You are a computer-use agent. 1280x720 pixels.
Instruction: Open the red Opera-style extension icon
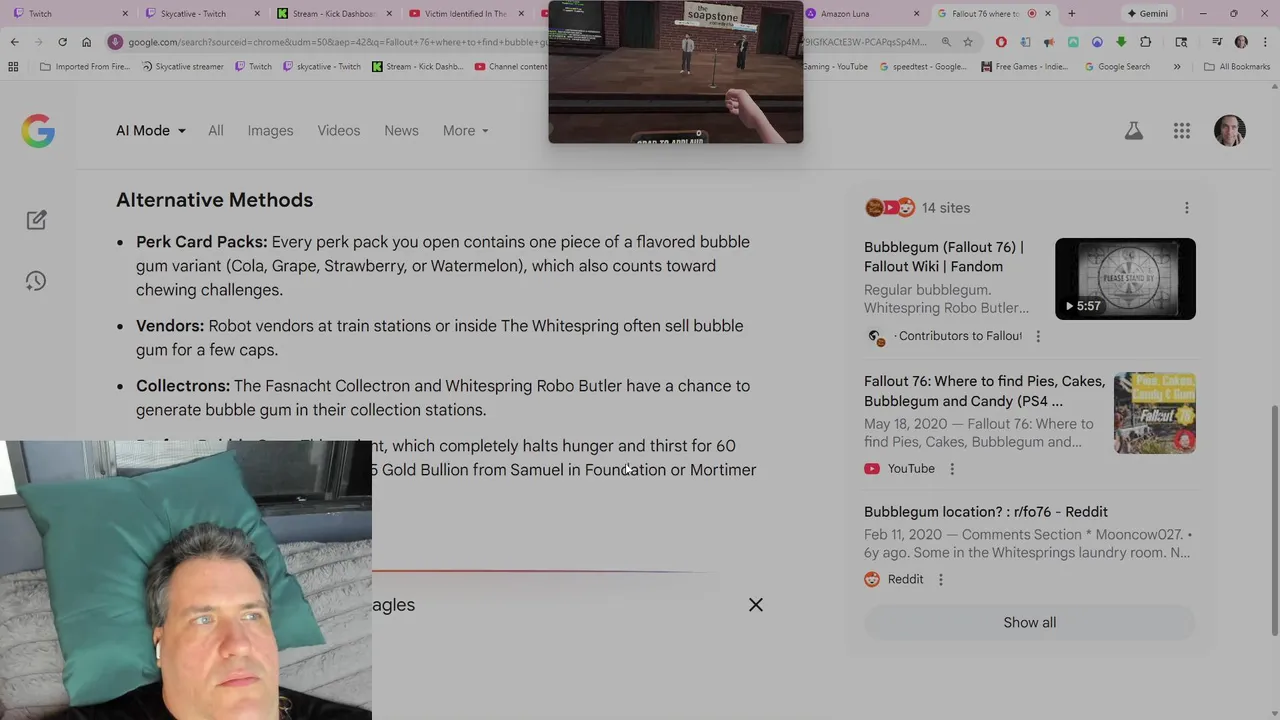click(x=1001, y=42)
